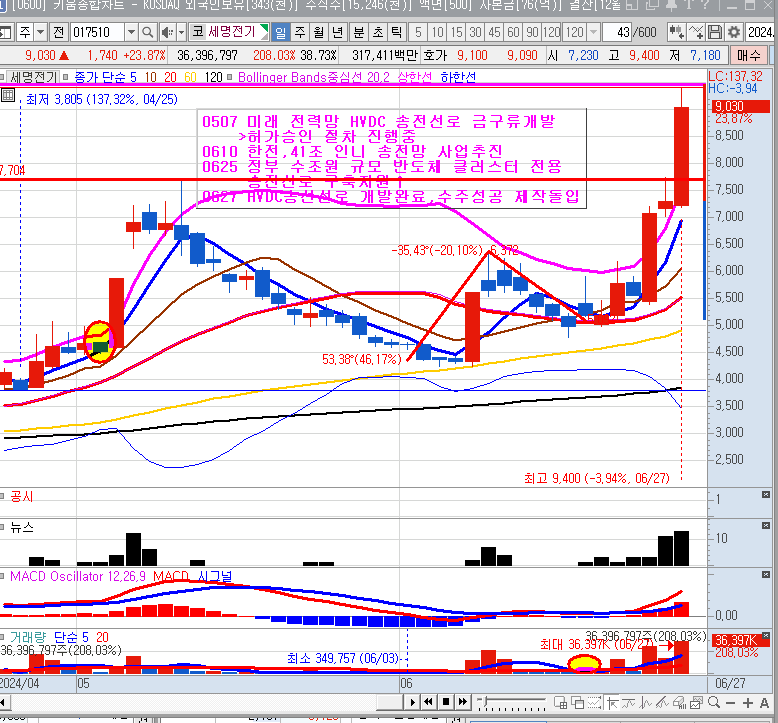Click the trendline drawing icon

(x=662, y=703)
